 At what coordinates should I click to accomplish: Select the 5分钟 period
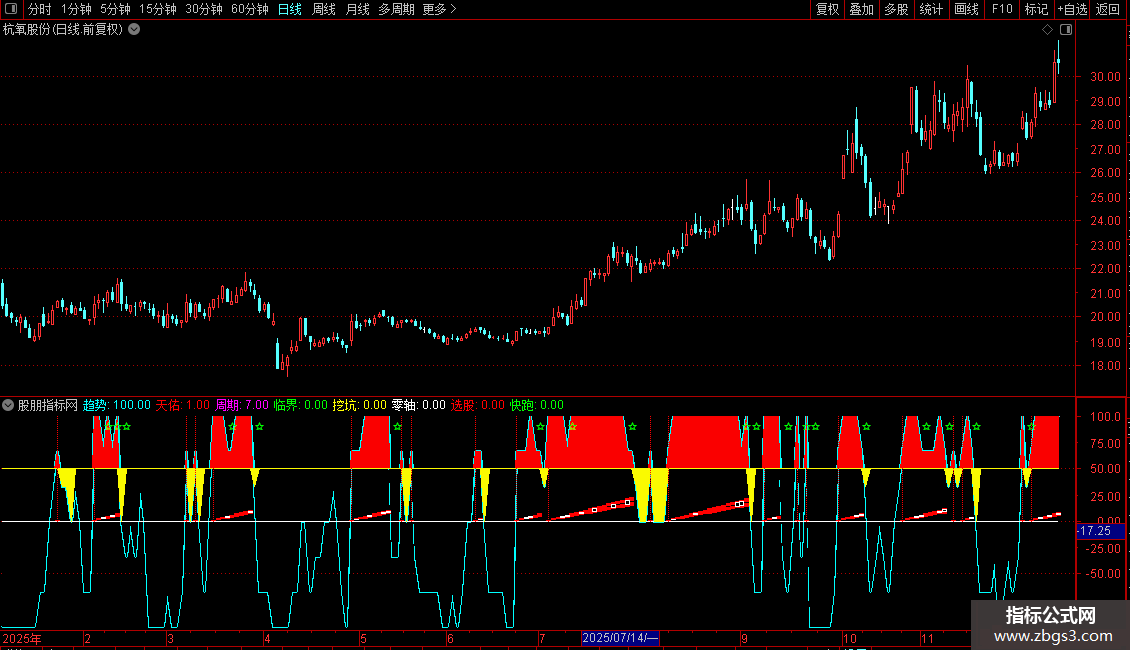point(115,9)
